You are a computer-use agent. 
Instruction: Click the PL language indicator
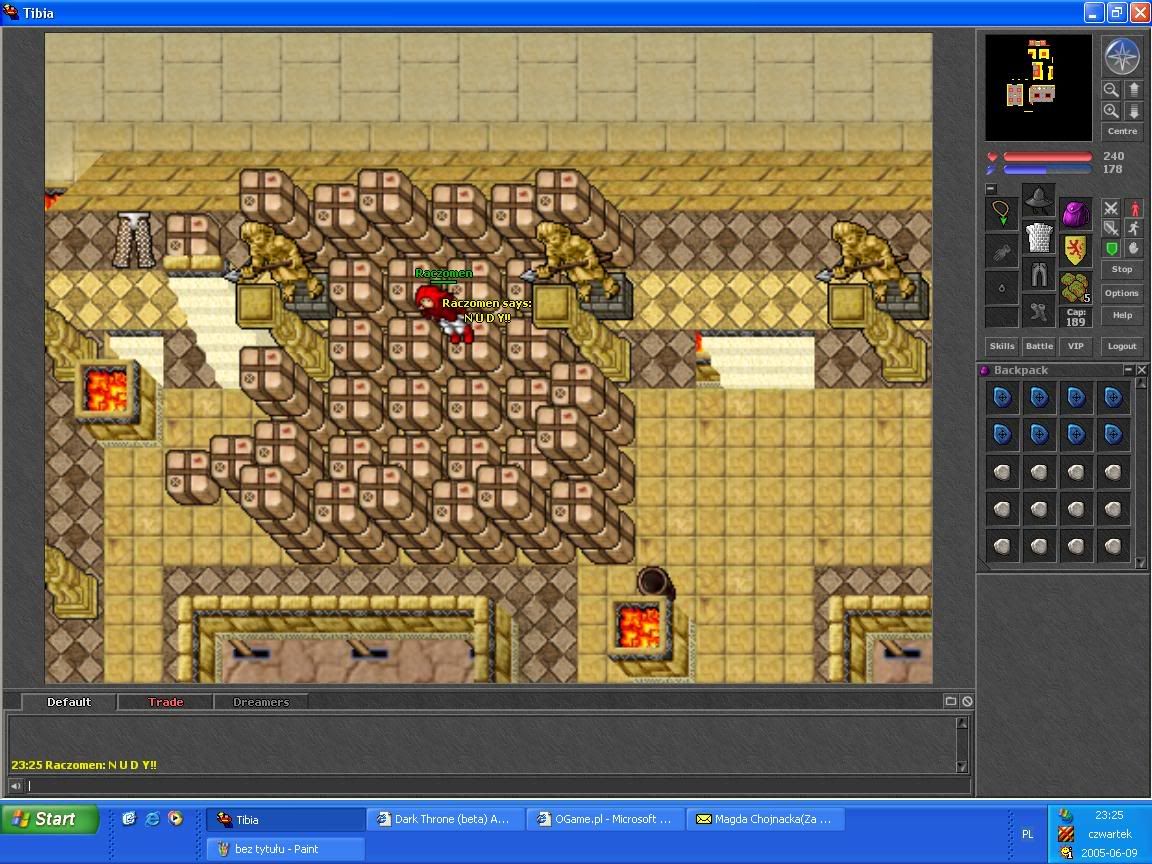1027,834
